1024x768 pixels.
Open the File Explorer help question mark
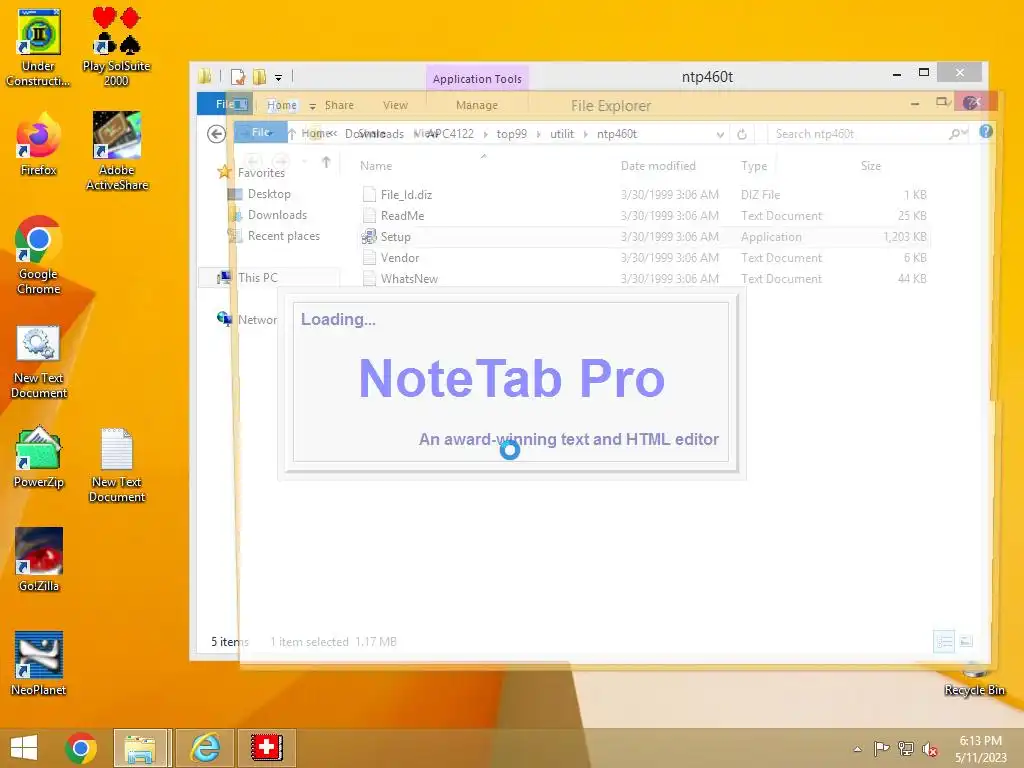pyautogui.click(x=986, y=131)
